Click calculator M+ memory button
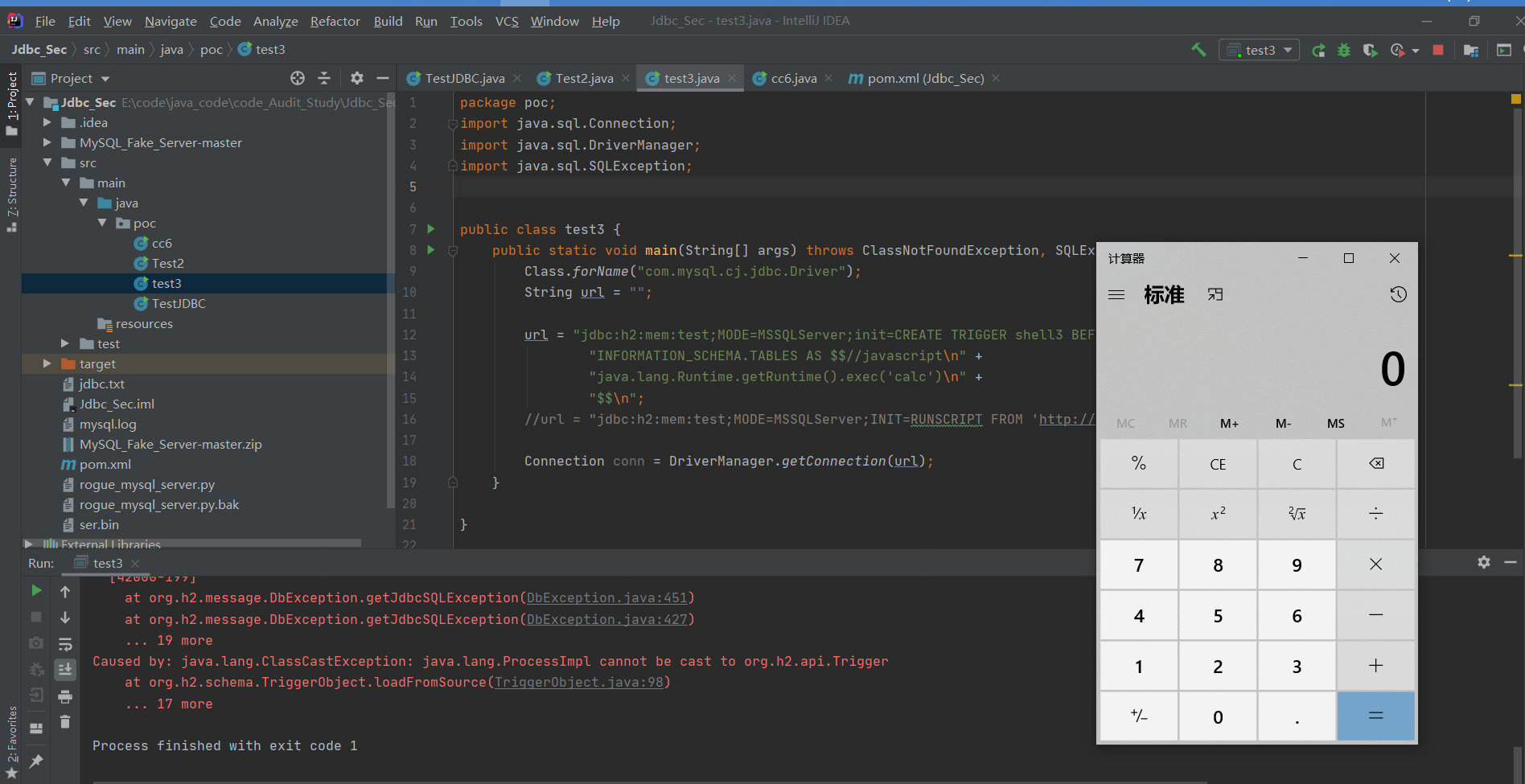Viewport: 1525px width, 784px height. 1229,423
